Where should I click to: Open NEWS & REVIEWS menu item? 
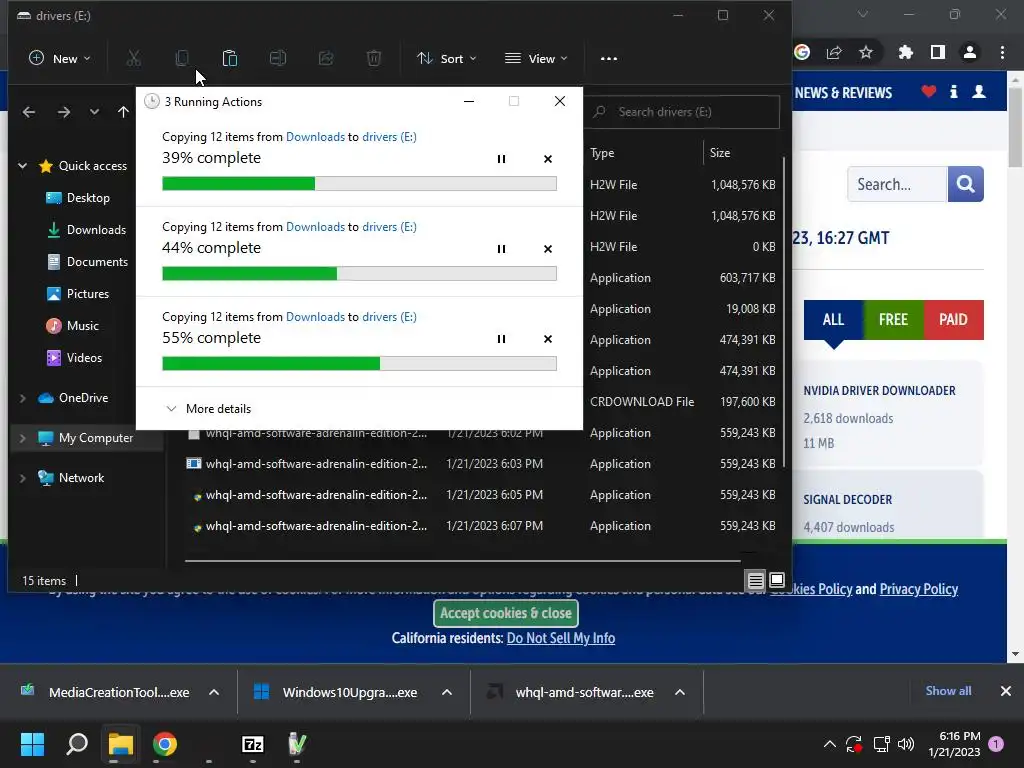(843, 93)
